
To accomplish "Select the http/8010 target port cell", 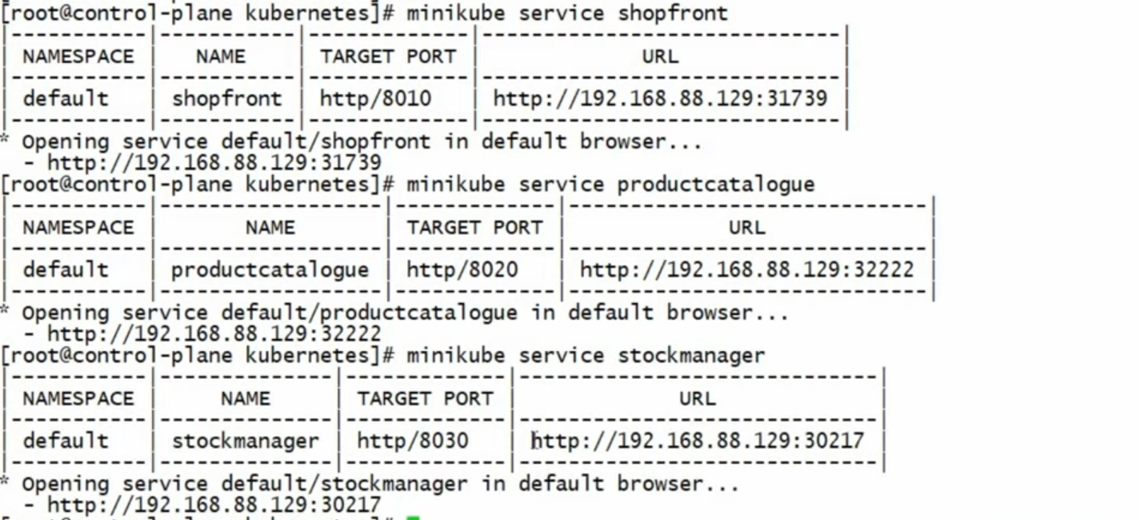I will point(376,99).
